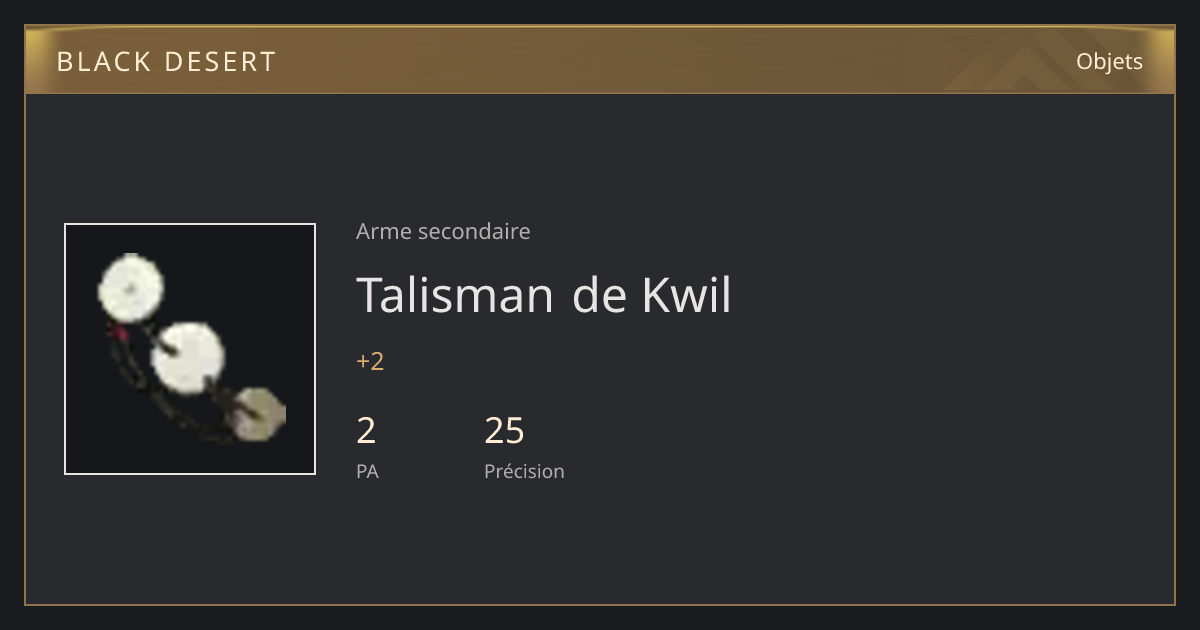Click the dark cord curving under the beads
The width and height of the screenshot is (1200, 630).
coord(160,400)
